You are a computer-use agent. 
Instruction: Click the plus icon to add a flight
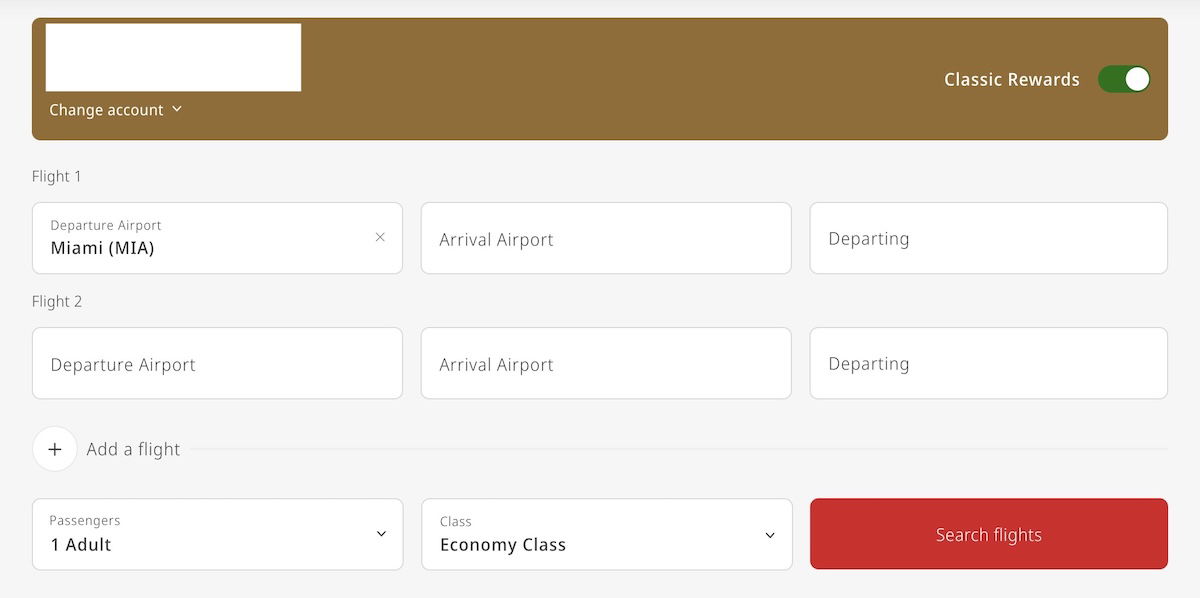tap(55, 449)
